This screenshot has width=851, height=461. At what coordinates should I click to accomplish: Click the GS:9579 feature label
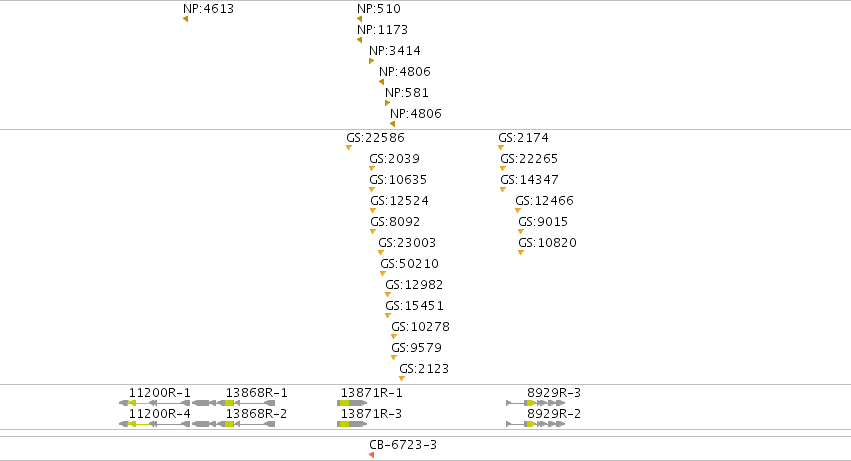point(417,348)
